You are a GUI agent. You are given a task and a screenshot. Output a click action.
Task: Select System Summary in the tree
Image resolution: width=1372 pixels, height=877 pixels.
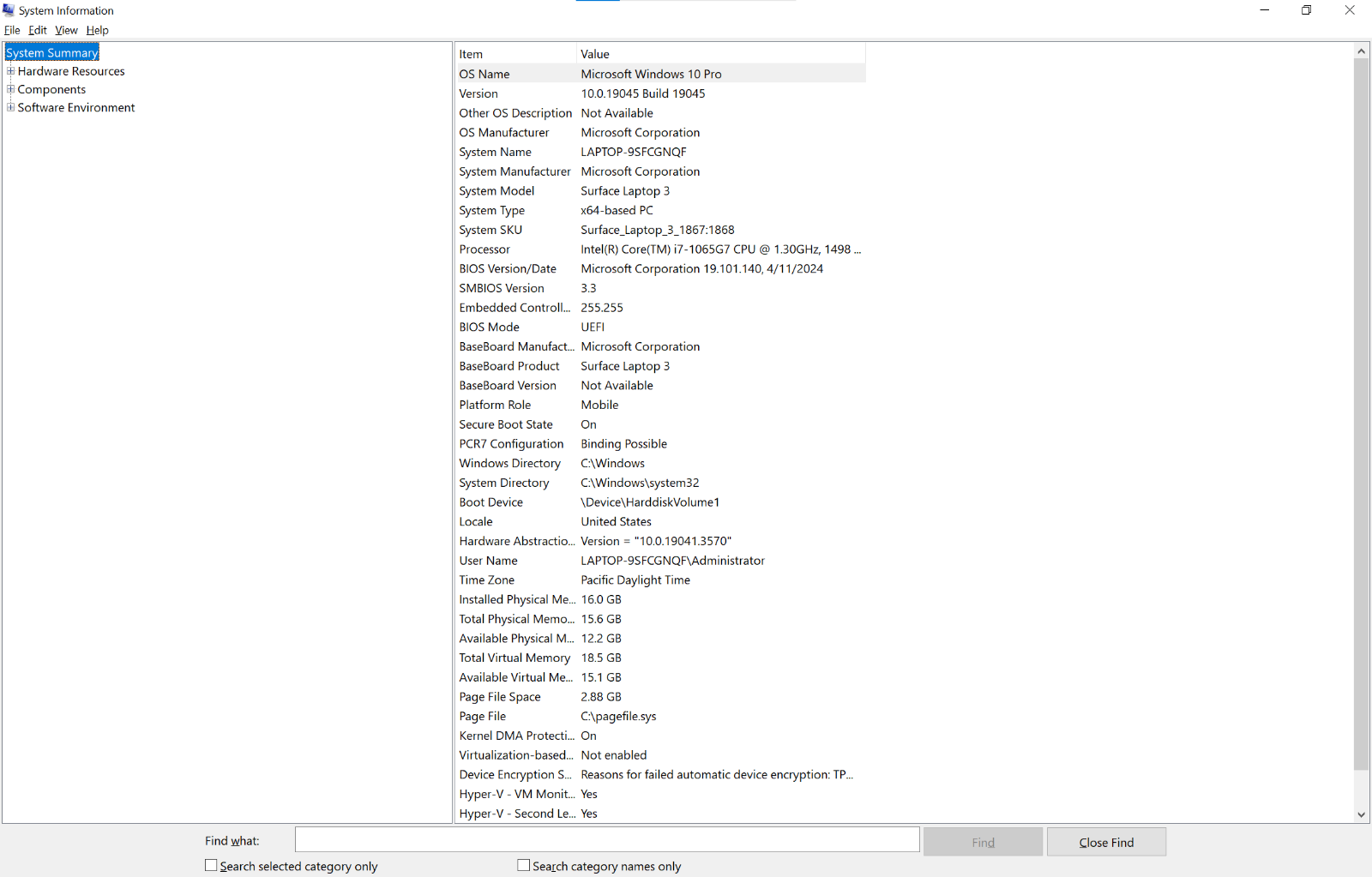click(52, 53)
